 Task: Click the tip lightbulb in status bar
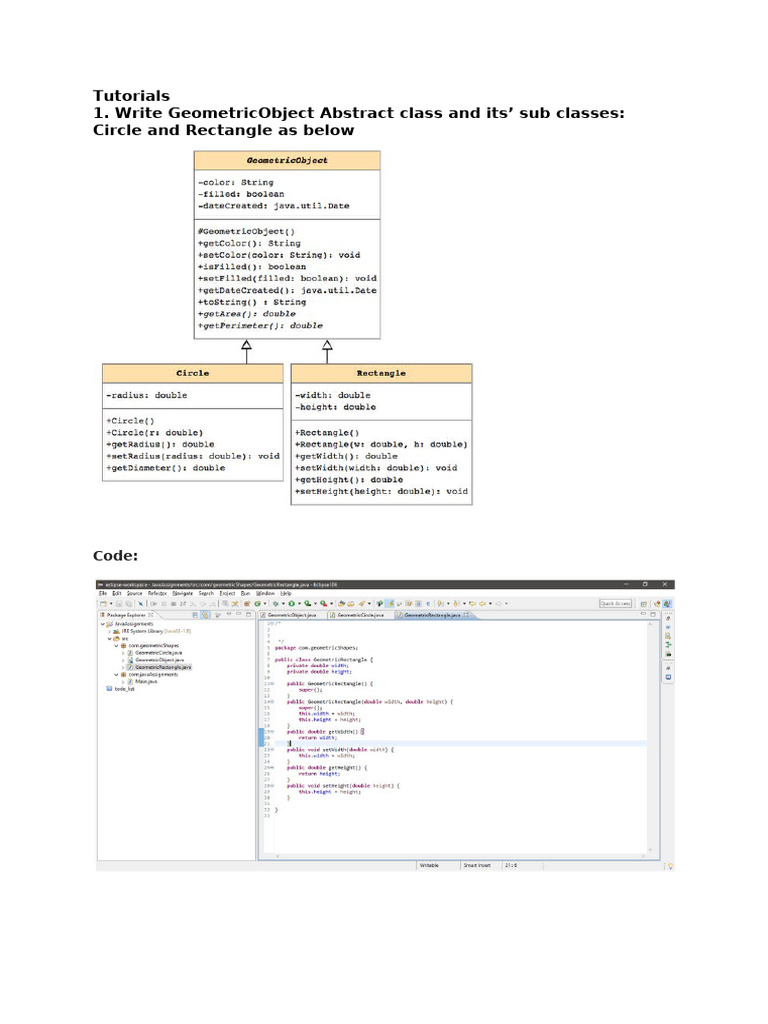pos(669,866)
